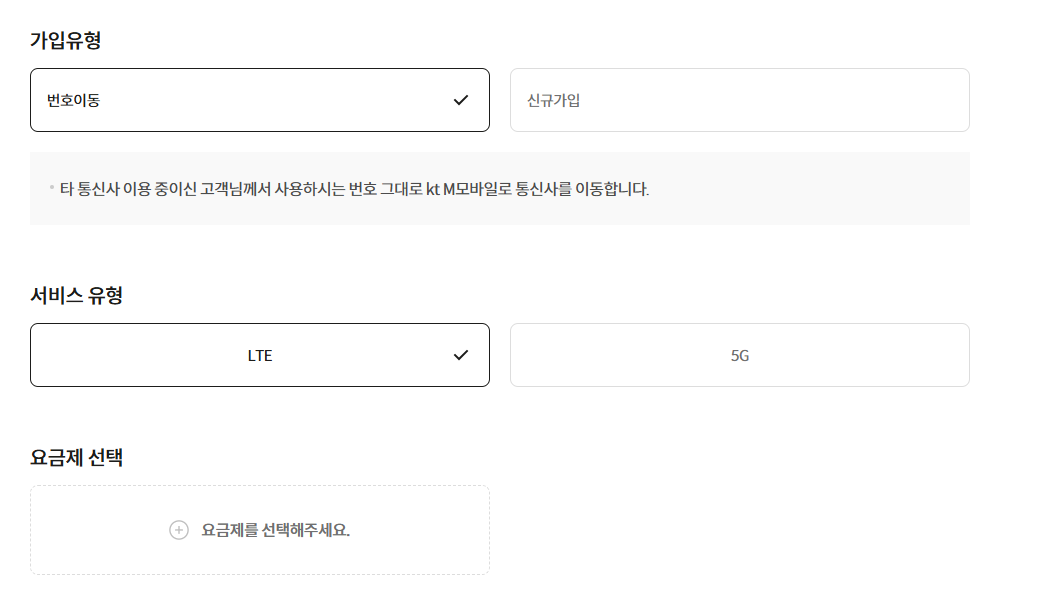
Task: Click the gray notice banner about number transfer
Action: point(500,188)
